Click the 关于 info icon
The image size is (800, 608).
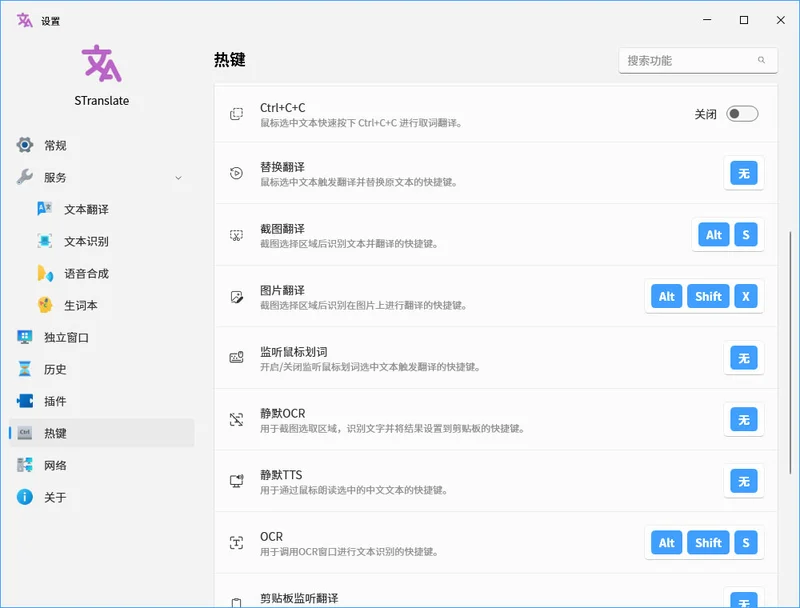24,497
